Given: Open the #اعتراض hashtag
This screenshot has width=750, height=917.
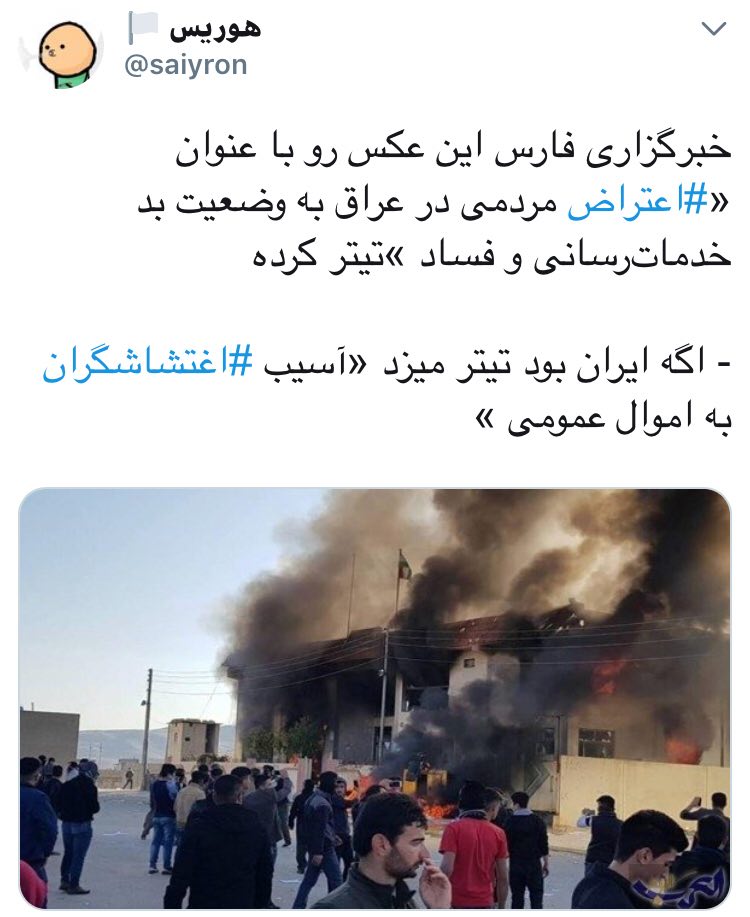Looking at the screenshot, I should pos(638,203).
